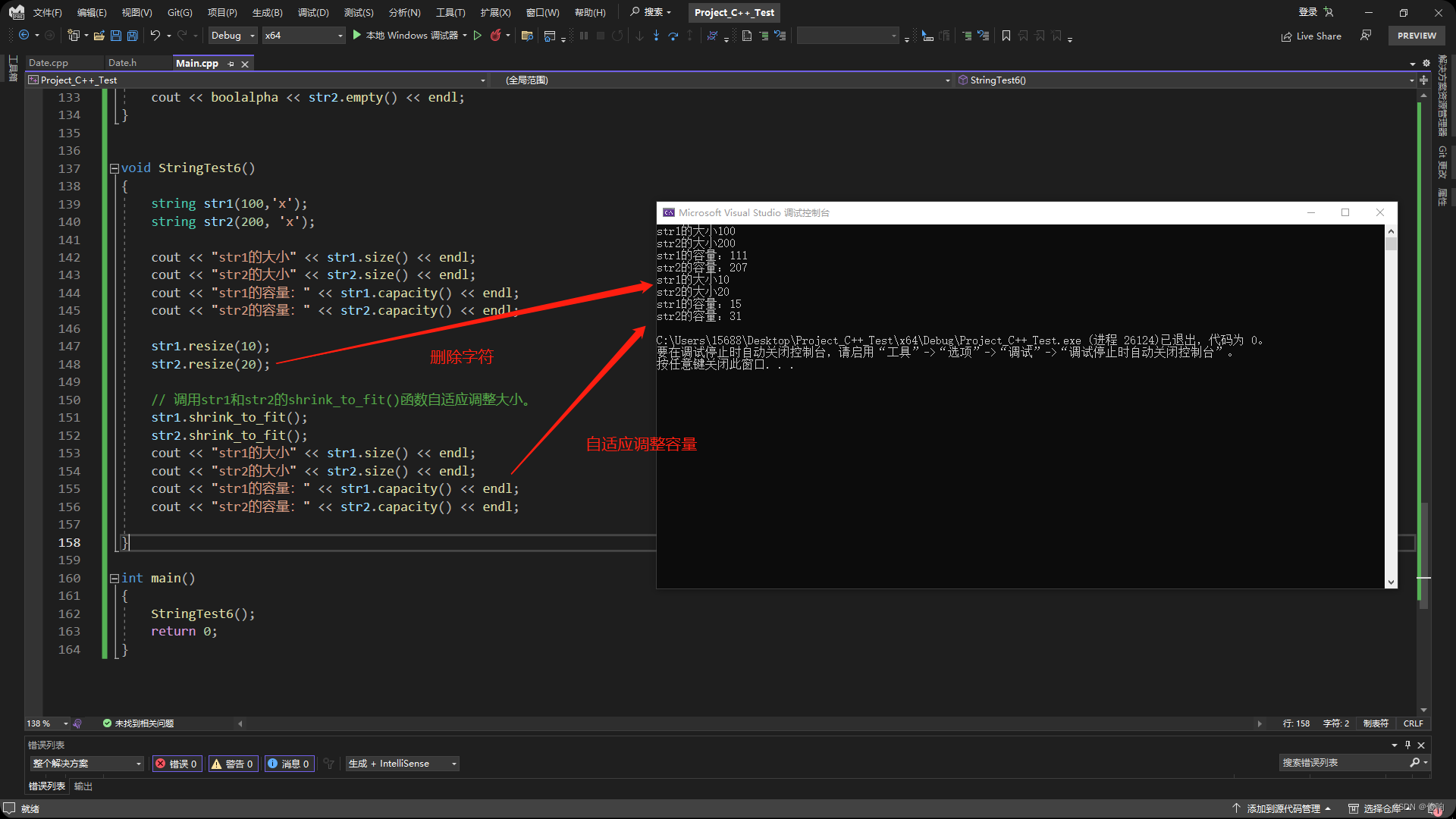Viewport: 1456px width, 819px height.
Task: Click the Step Over curved arrow icon
Action: click(673, 36)
